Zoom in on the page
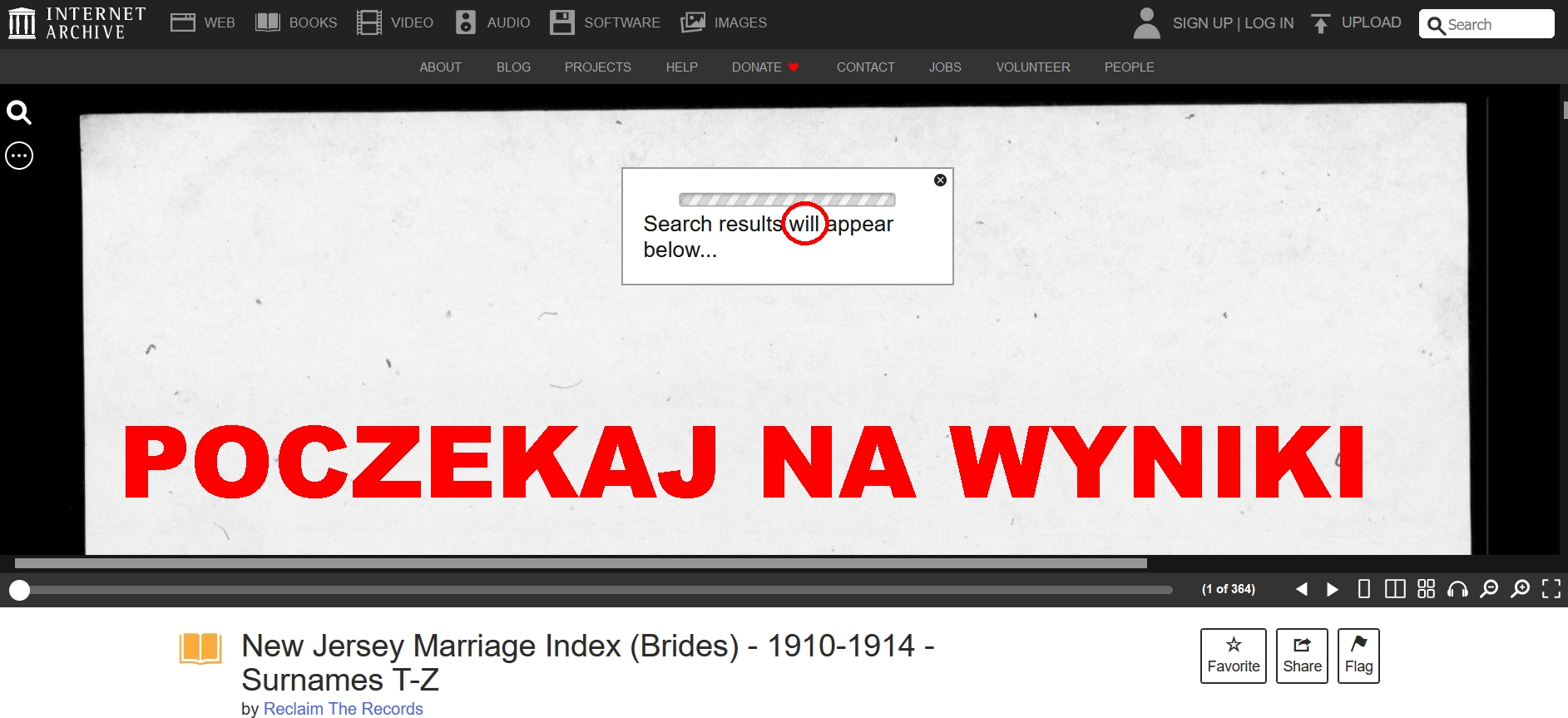The width and height of the screenshot is (1568, 718). 1520,589
